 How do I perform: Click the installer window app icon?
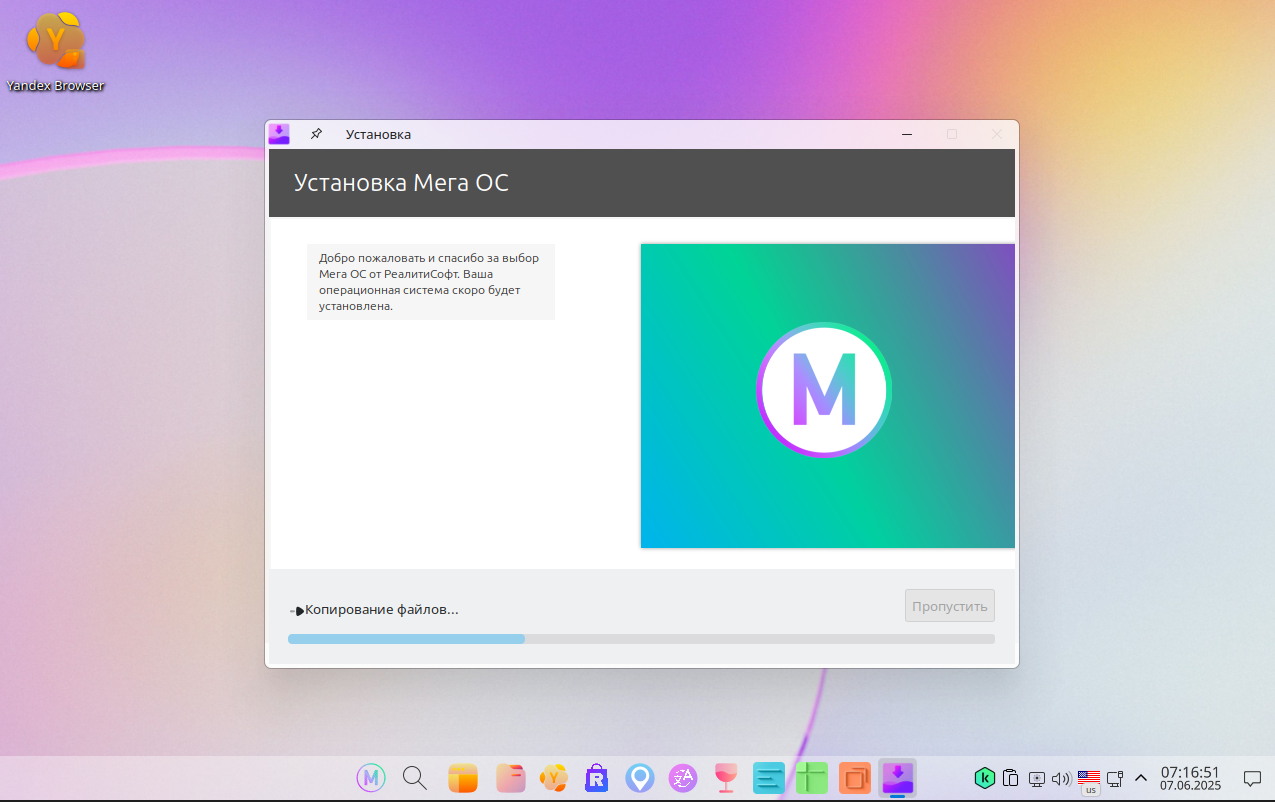[x=279, y=134]
